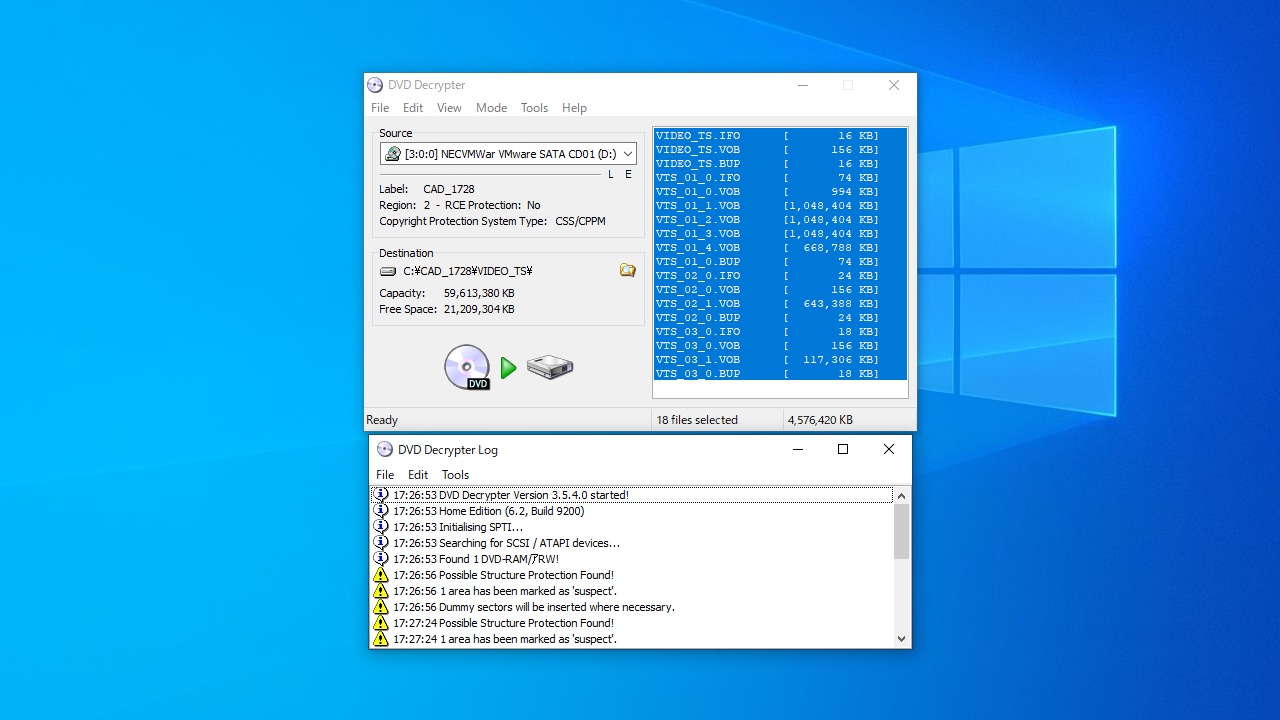Click info icon beside 'Initialising SPTI' entry

tap(381, 526)
